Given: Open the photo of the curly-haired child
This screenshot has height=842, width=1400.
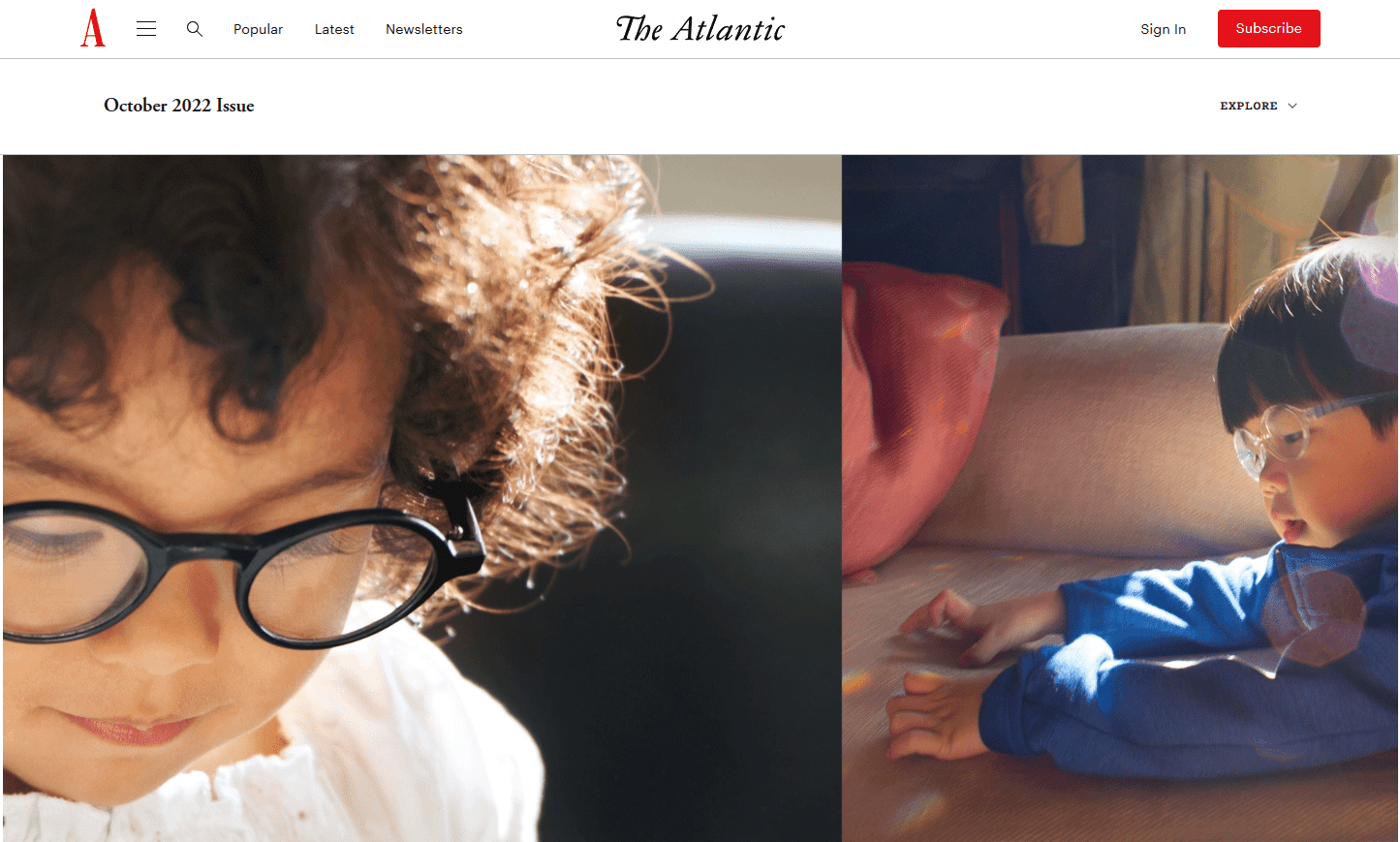Looking at the screenshot, I should click(421, 498).
